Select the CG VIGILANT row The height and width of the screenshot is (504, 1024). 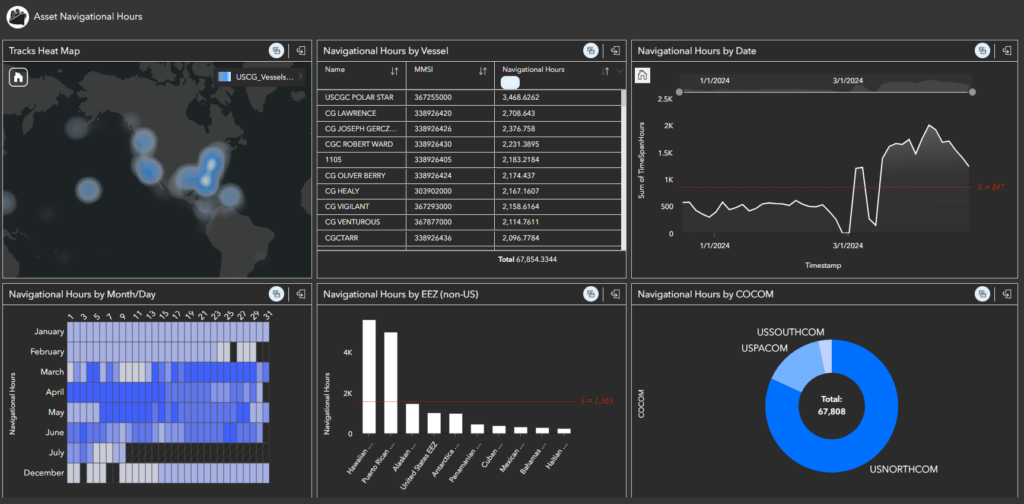[469, 206]
